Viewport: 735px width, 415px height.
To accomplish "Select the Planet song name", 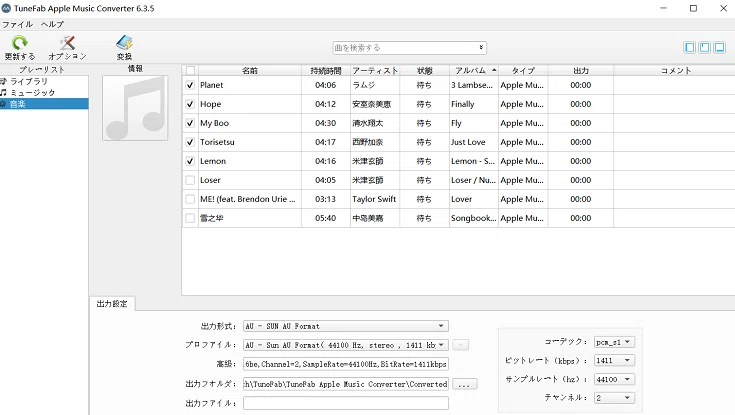I will 211,85.
